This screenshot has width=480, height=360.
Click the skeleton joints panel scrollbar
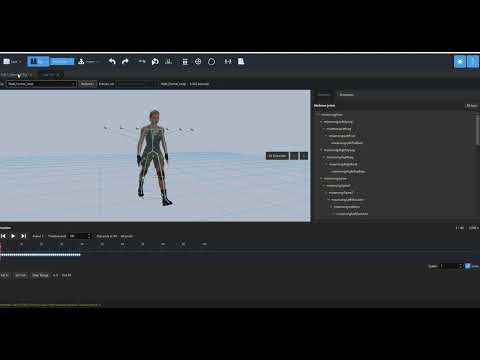click(x=477, y=130)
